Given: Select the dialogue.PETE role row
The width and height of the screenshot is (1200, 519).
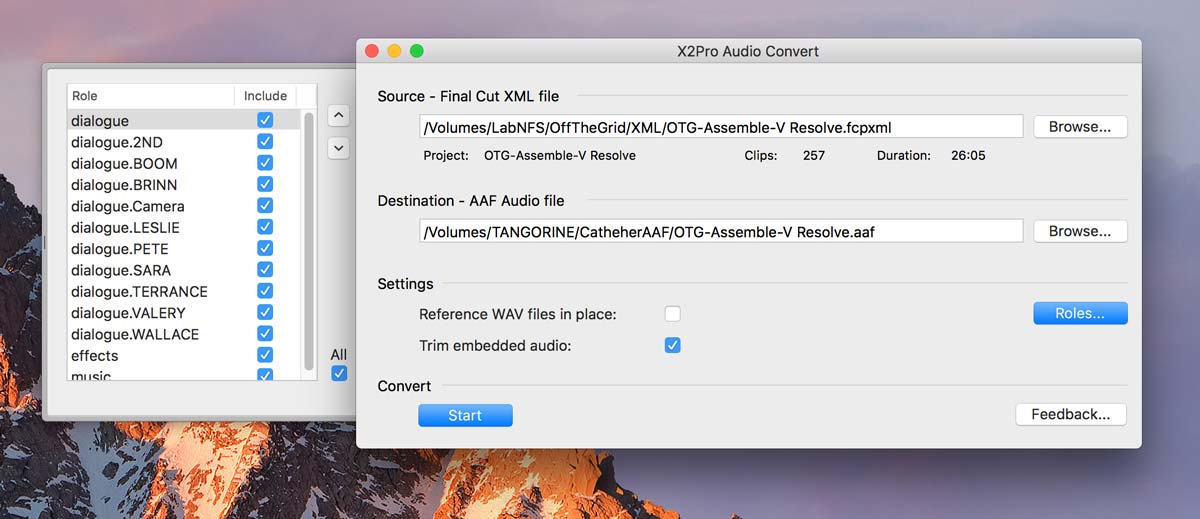Looking at the screenshot, I should [x=183, y=248].
